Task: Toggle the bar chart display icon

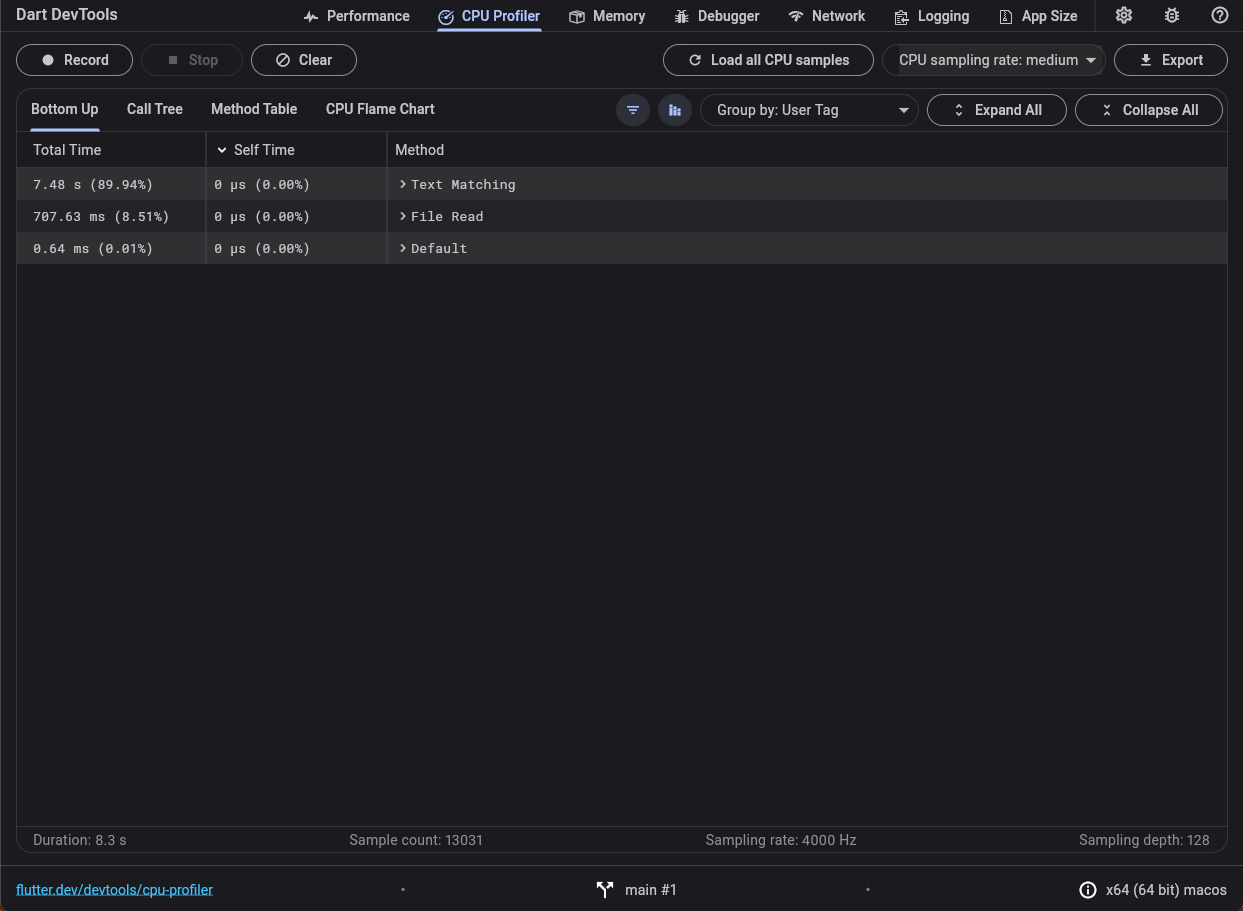Action: point(675,110)
